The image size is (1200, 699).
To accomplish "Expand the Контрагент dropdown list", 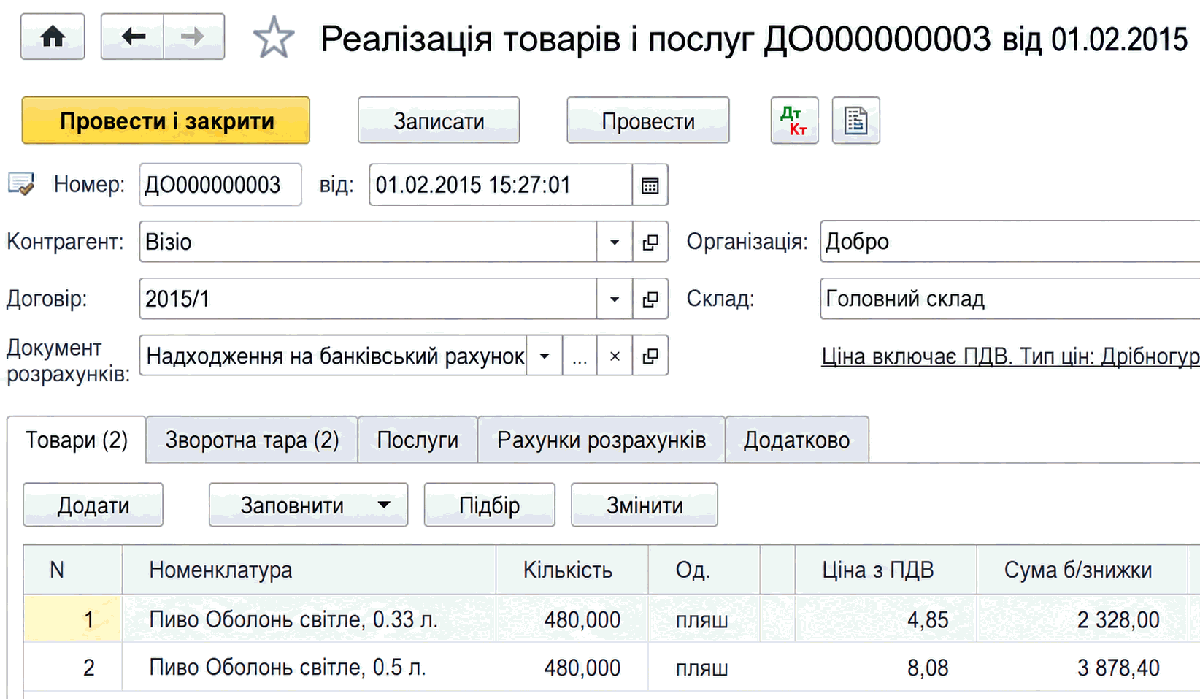I will 615,242.
